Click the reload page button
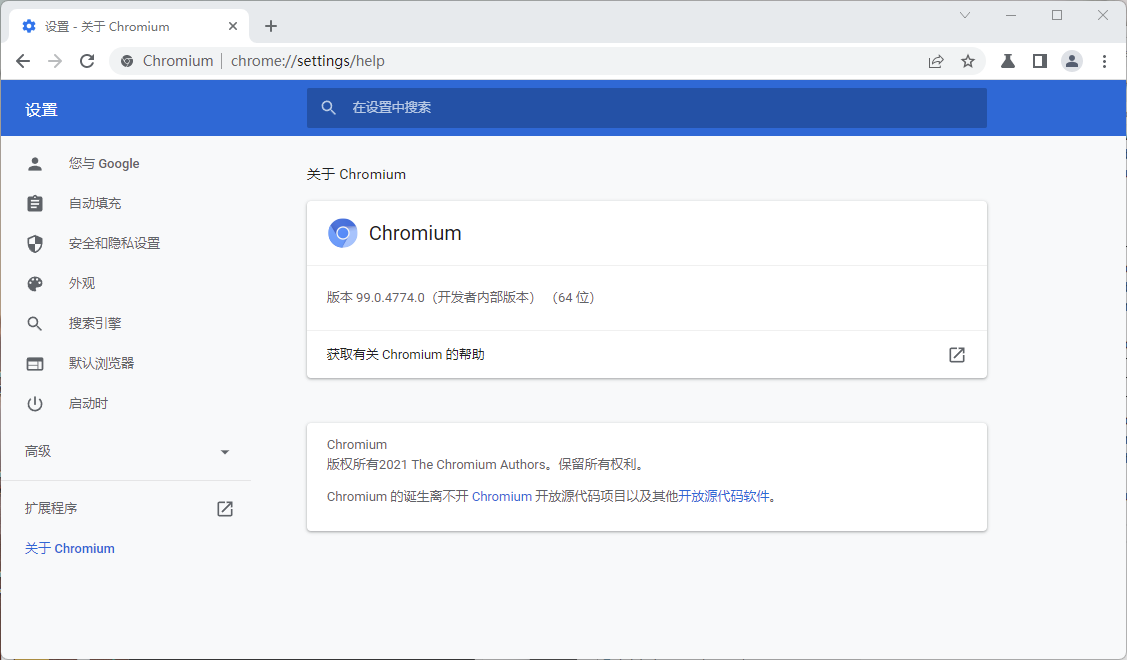The image size is (1127, 660). pyautogui.click(x=87, y=61)
